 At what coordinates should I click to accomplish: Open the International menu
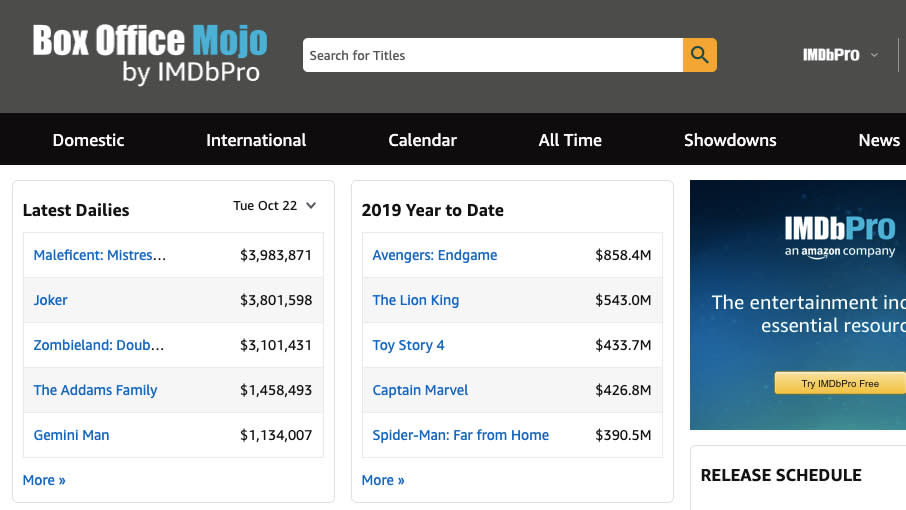pyautogui.click(x=256, y=140)
